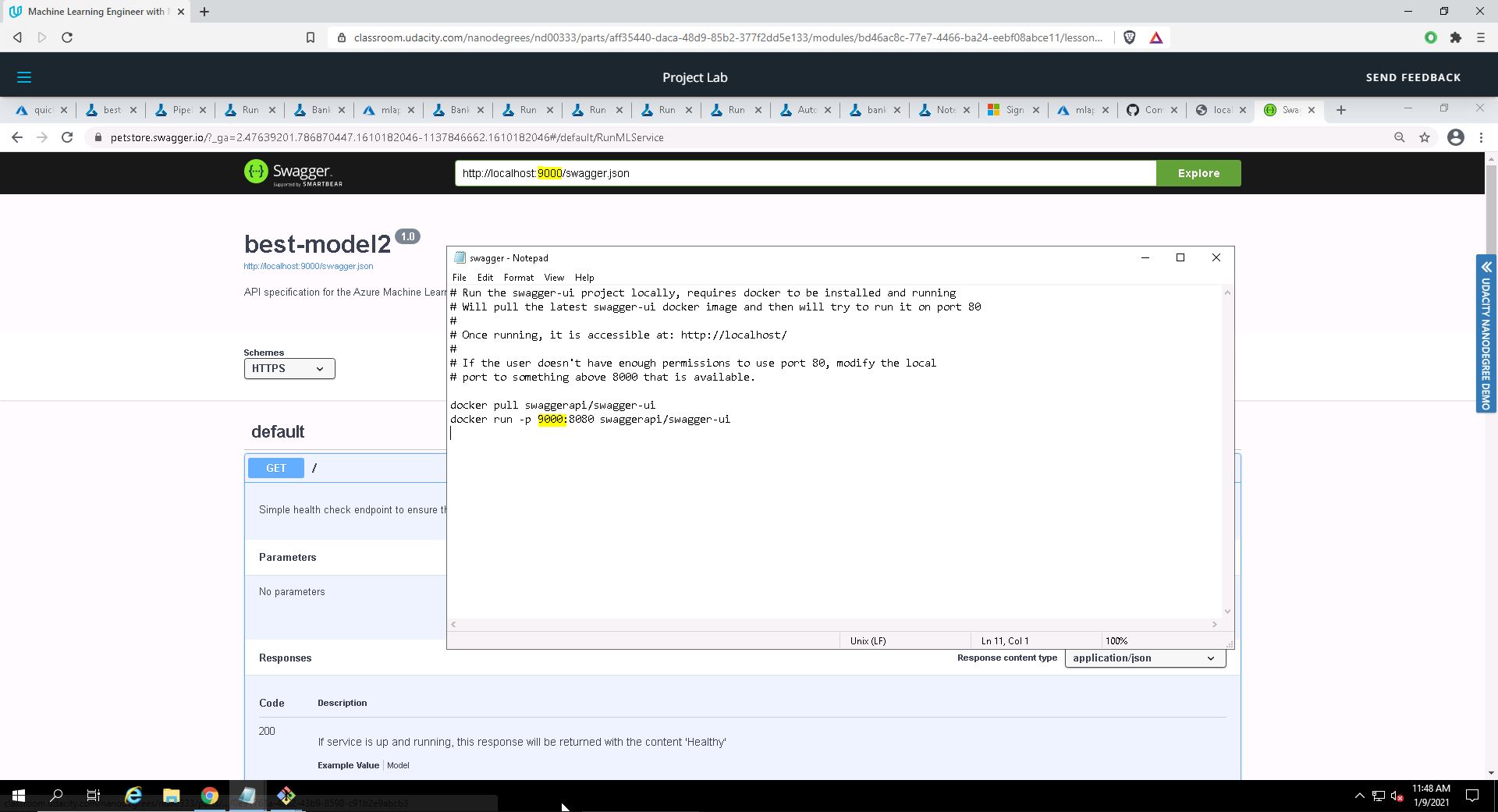The image size is (1498, 812).
Task: Open File Explorer from the taskbar
Action: (x=172, y=796)
